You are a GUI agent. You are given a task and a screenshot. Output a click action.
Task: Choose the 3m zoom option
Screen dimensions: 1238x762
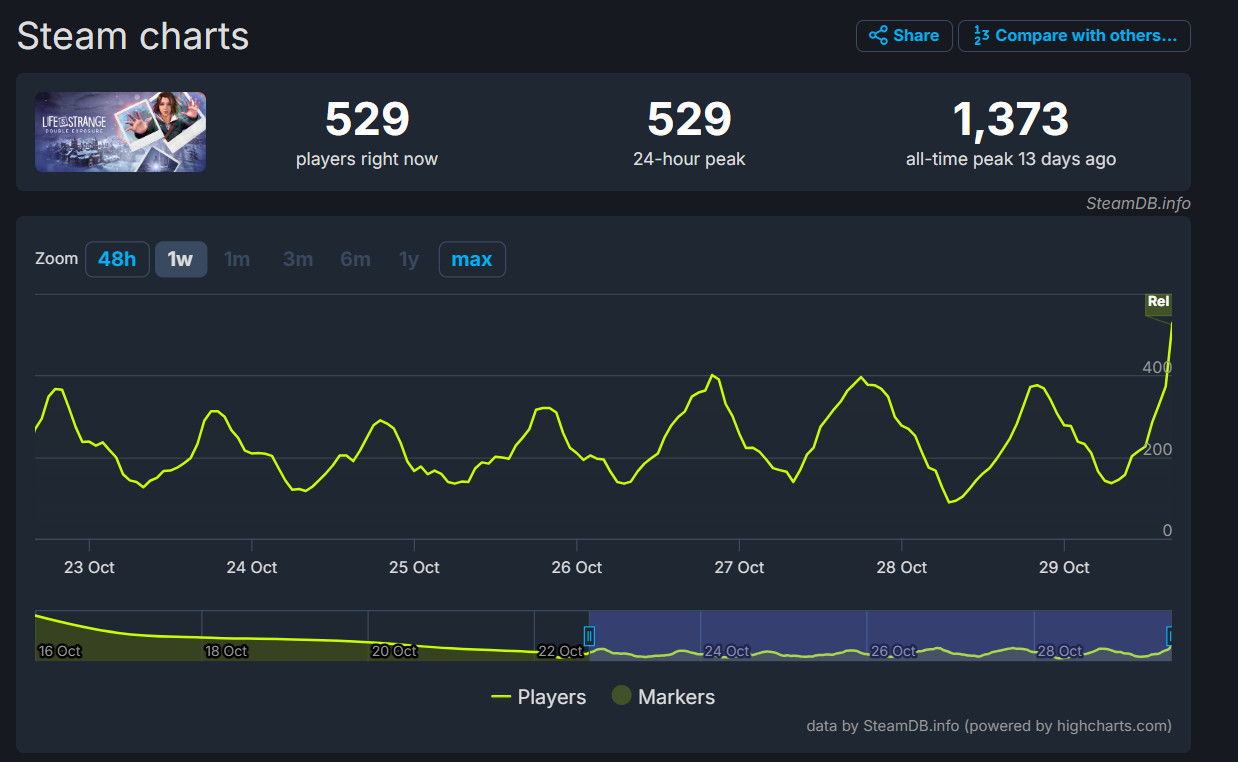298,259
